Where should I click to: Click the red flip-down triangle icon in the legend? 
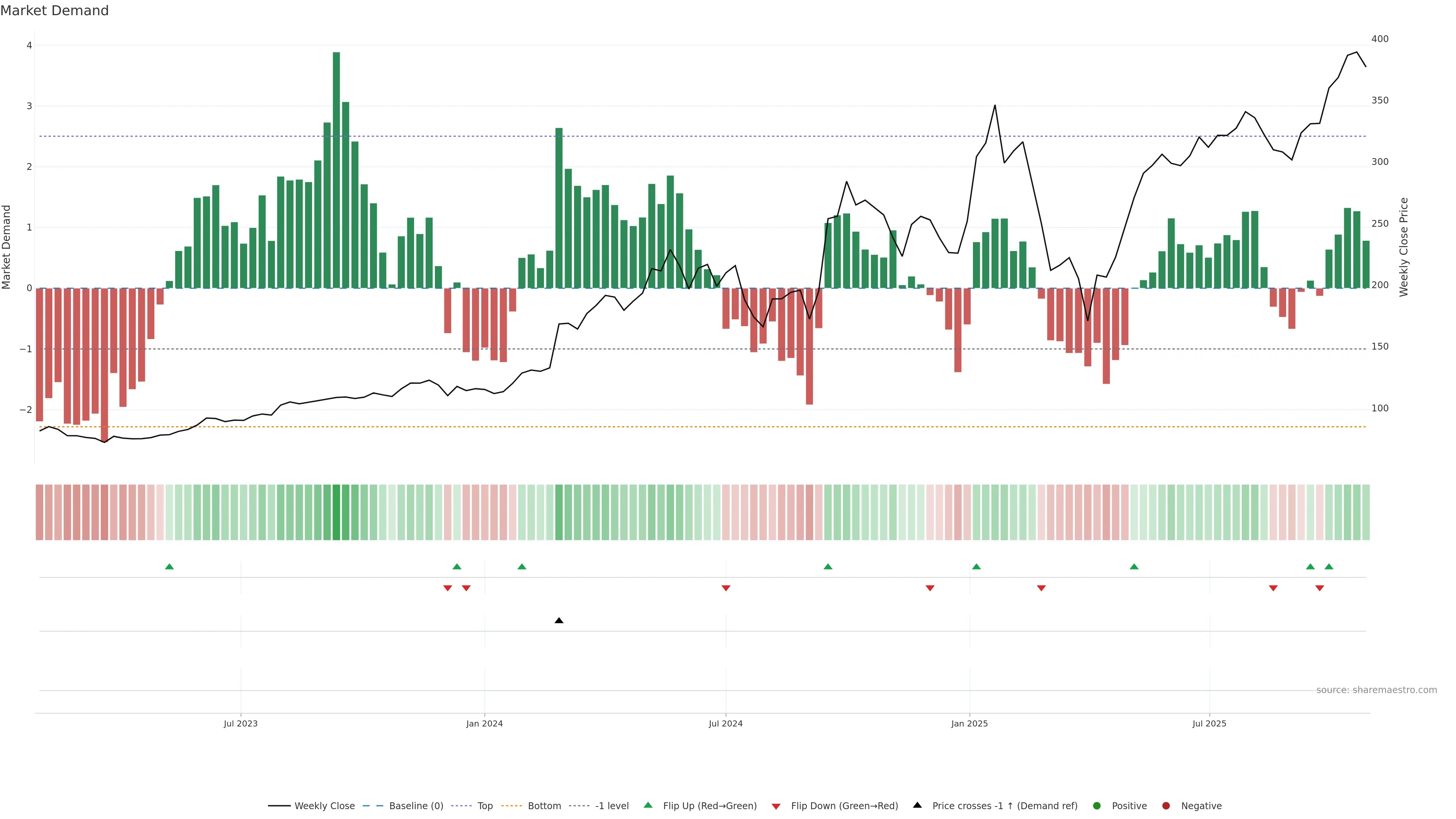coord(776,806)
